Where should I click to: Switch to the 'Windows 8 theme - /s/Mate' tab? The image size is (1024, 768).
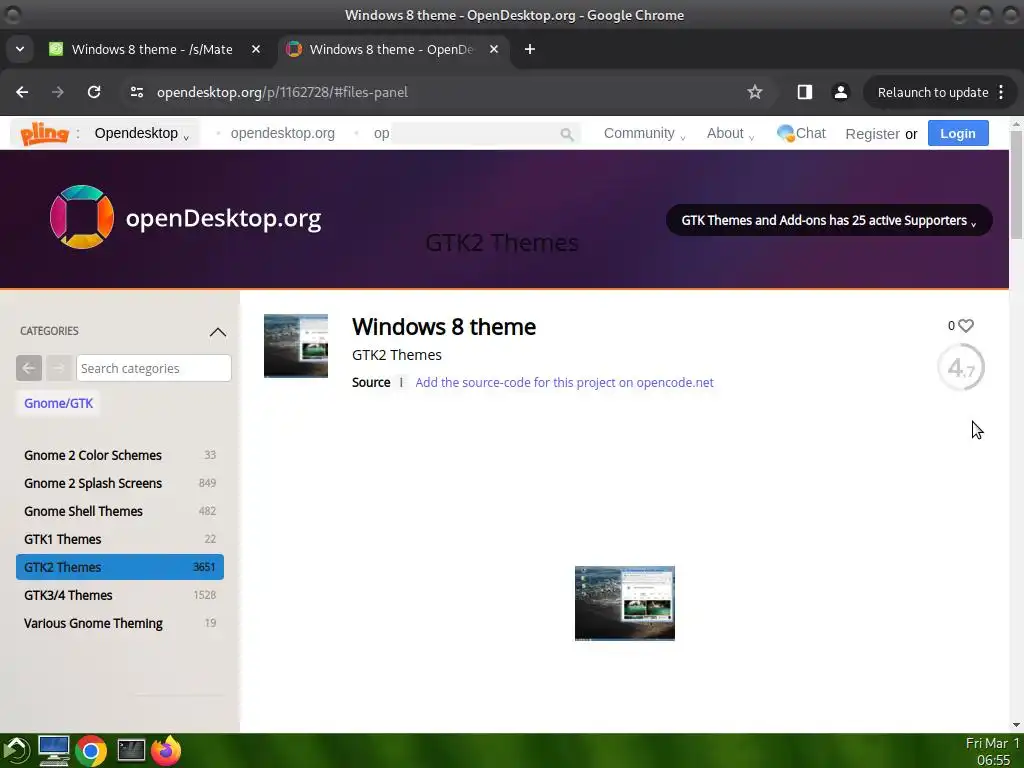pos(152,49)
